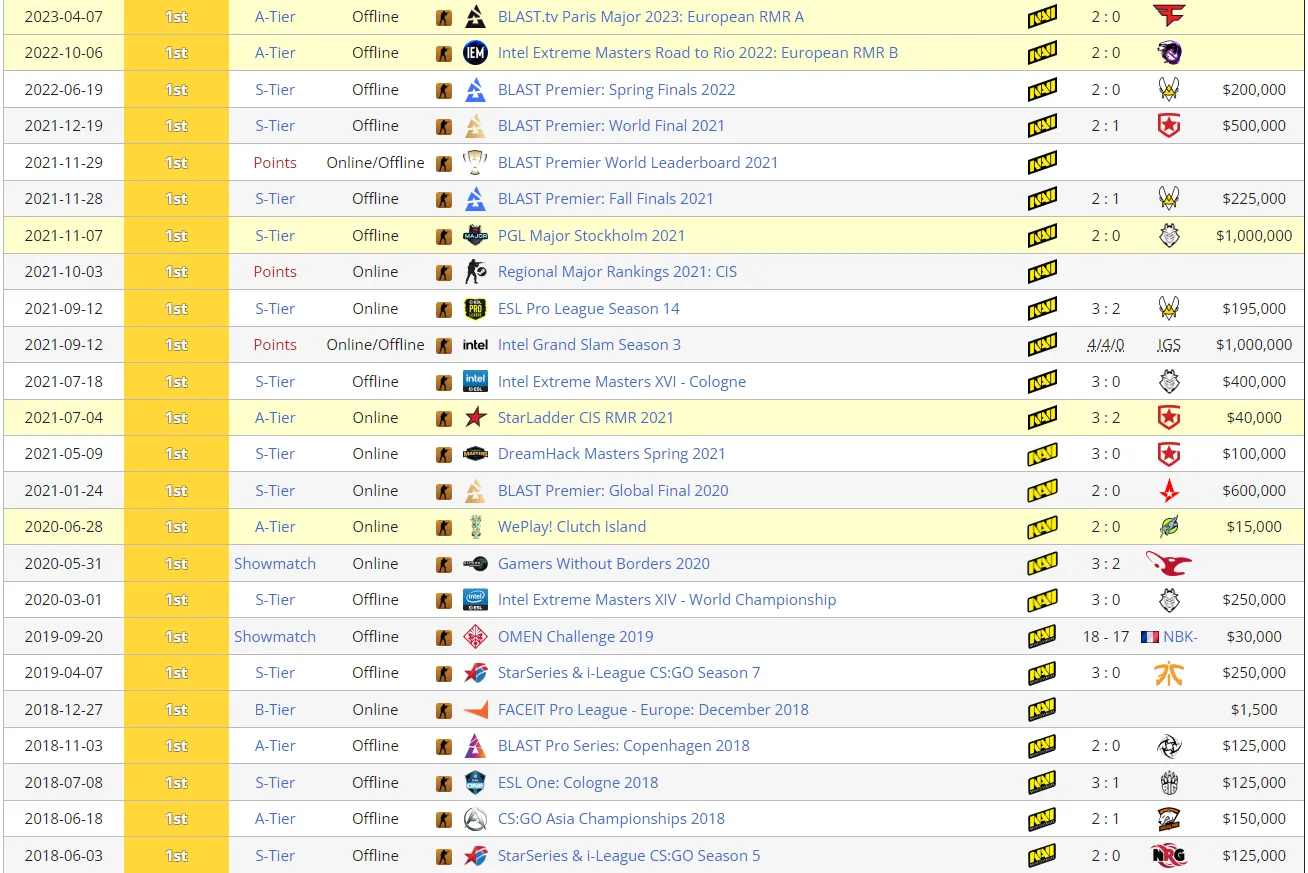
Task: Click the Virtus.pro logo in the Asia Championships row
Action: (1168, 818)
